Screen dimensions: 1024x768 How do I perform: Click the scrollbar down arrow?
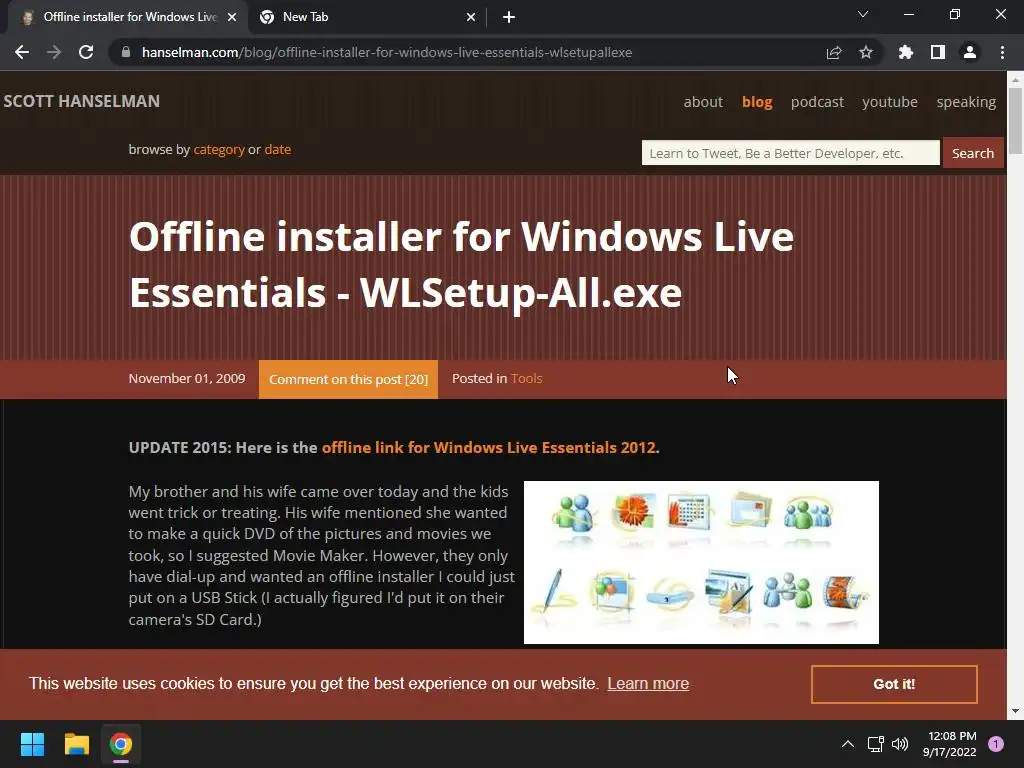(x=1015, y=711)
